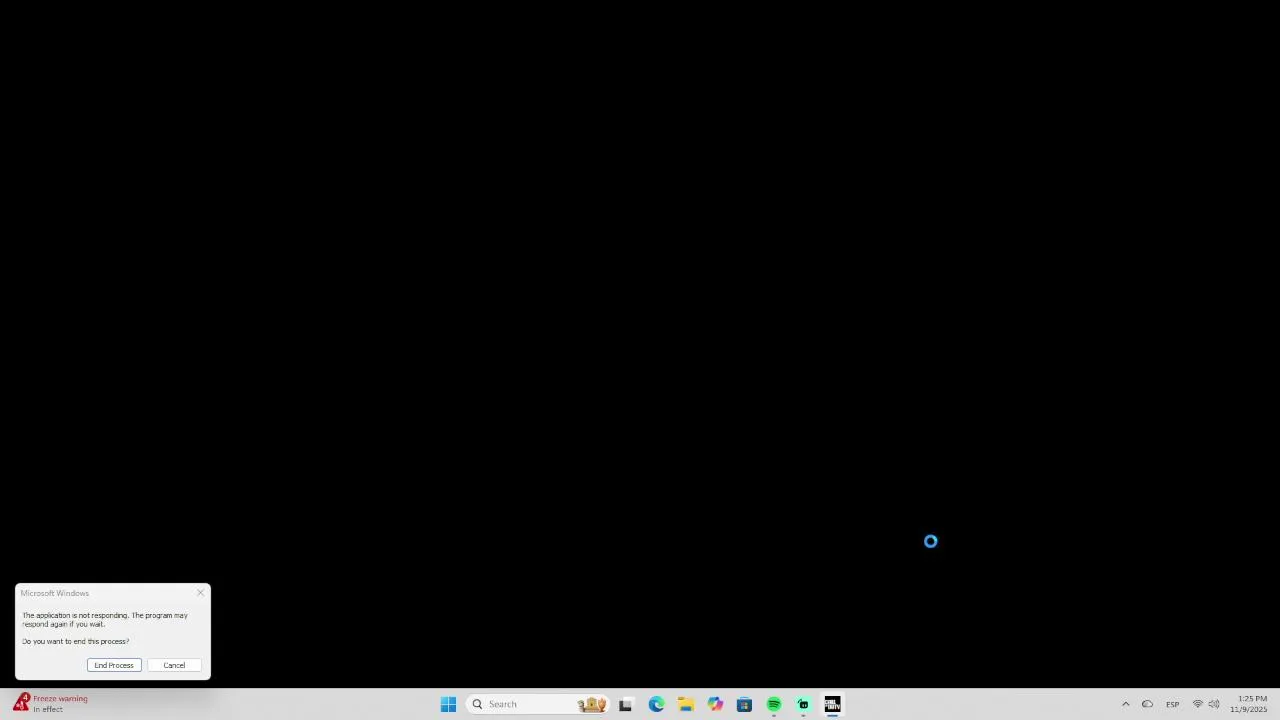Open the Windows Start menu
The width and height of the screenshot is (1280, 720).
click(x=448, y=704)
